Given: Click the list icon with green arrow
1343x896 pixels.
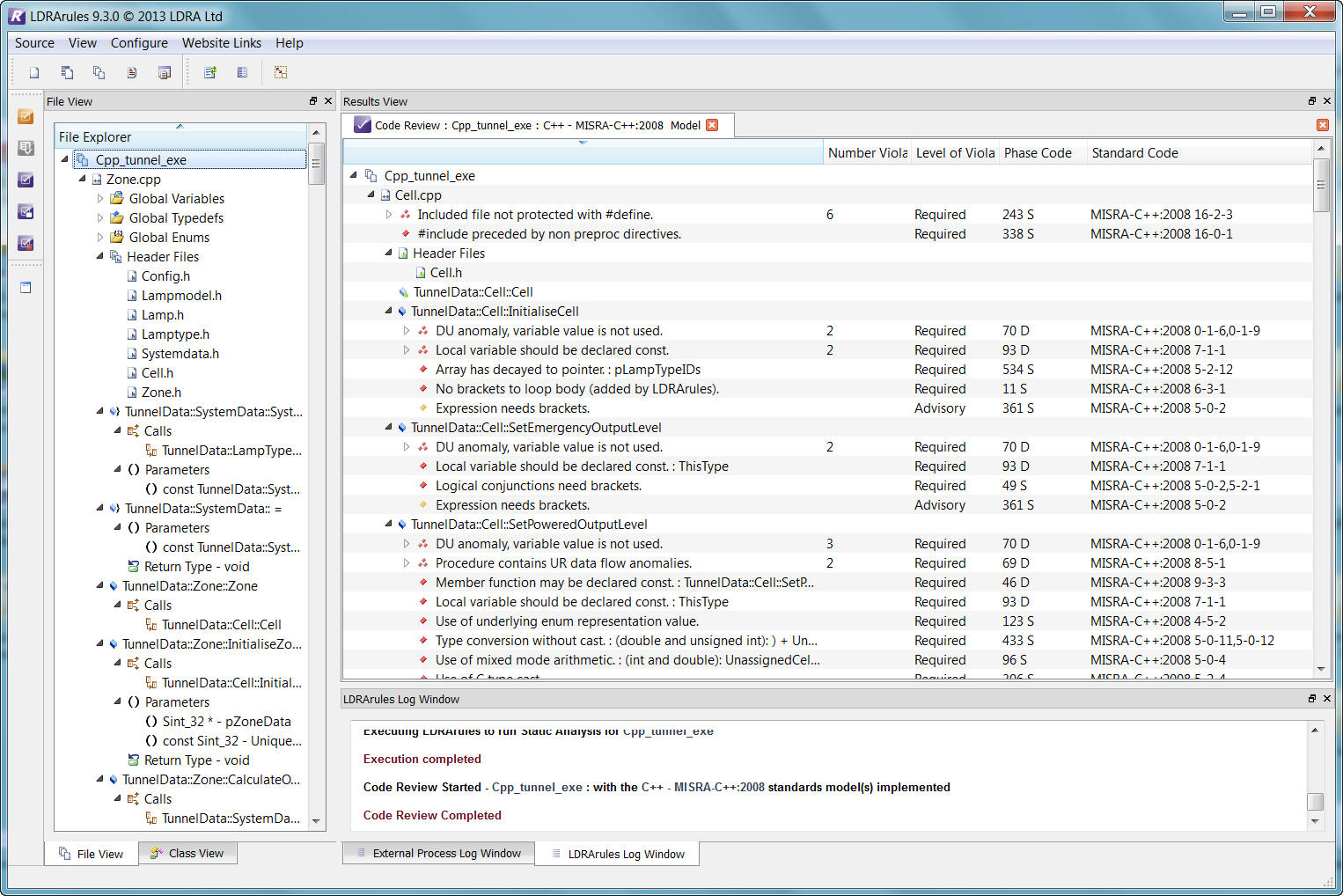Looking at the screenshot, I should (x=210, y=72).
